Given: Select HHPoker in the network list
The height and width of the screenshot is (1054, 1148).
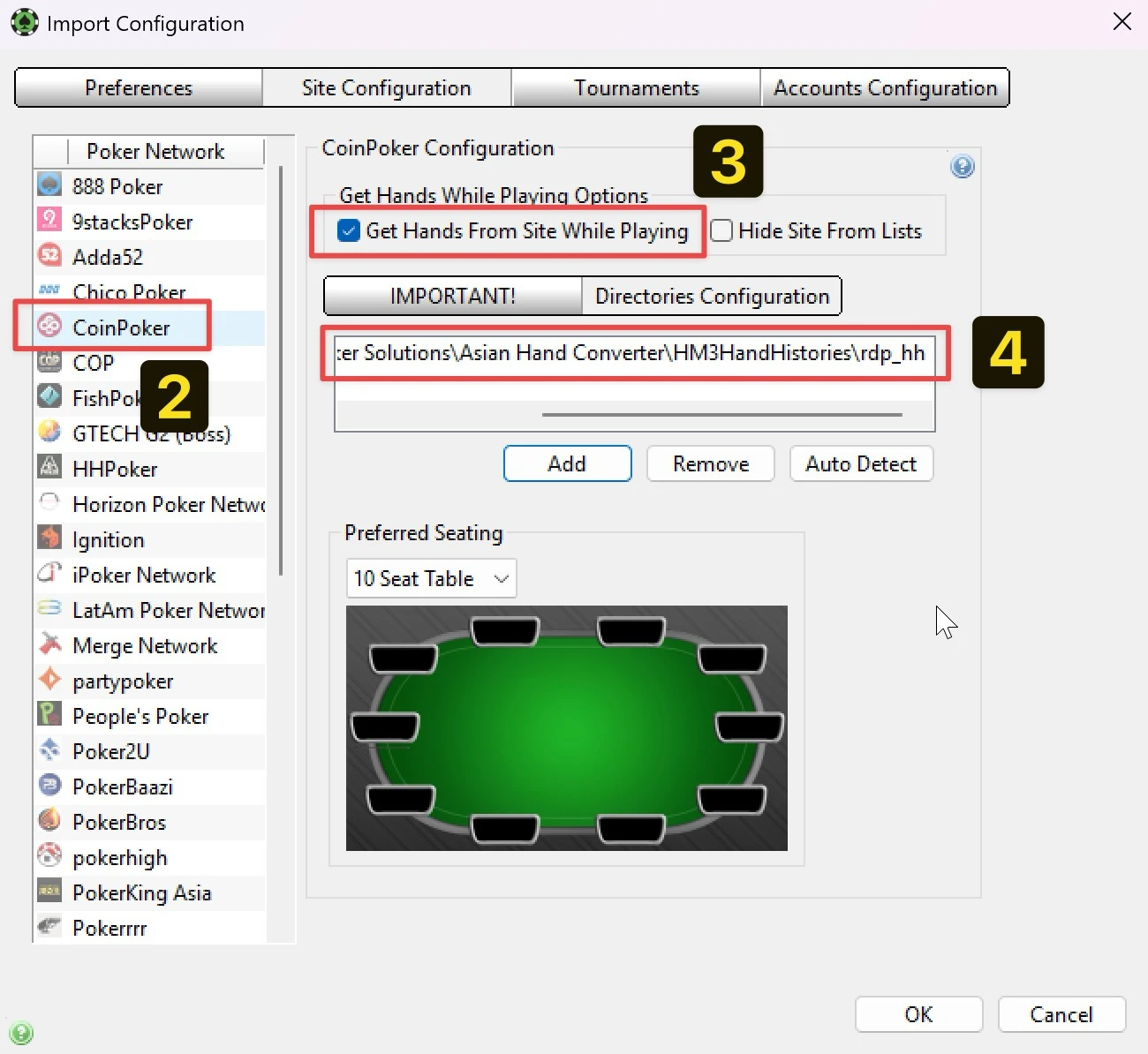Looking at the screenshot, I should click(x=150, y=469).
